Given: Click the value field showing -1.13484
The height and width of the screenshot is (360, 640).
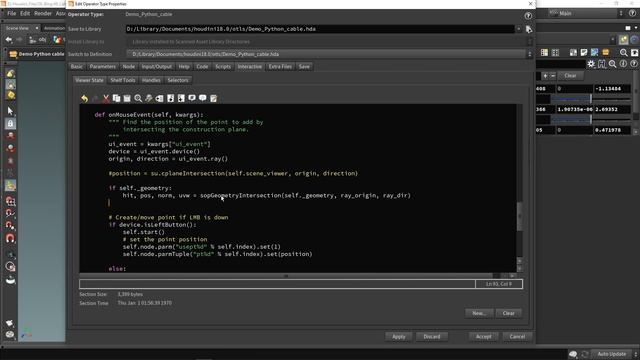Looking at the screenshot, I should pyautogui.click(x=612, y=89).
